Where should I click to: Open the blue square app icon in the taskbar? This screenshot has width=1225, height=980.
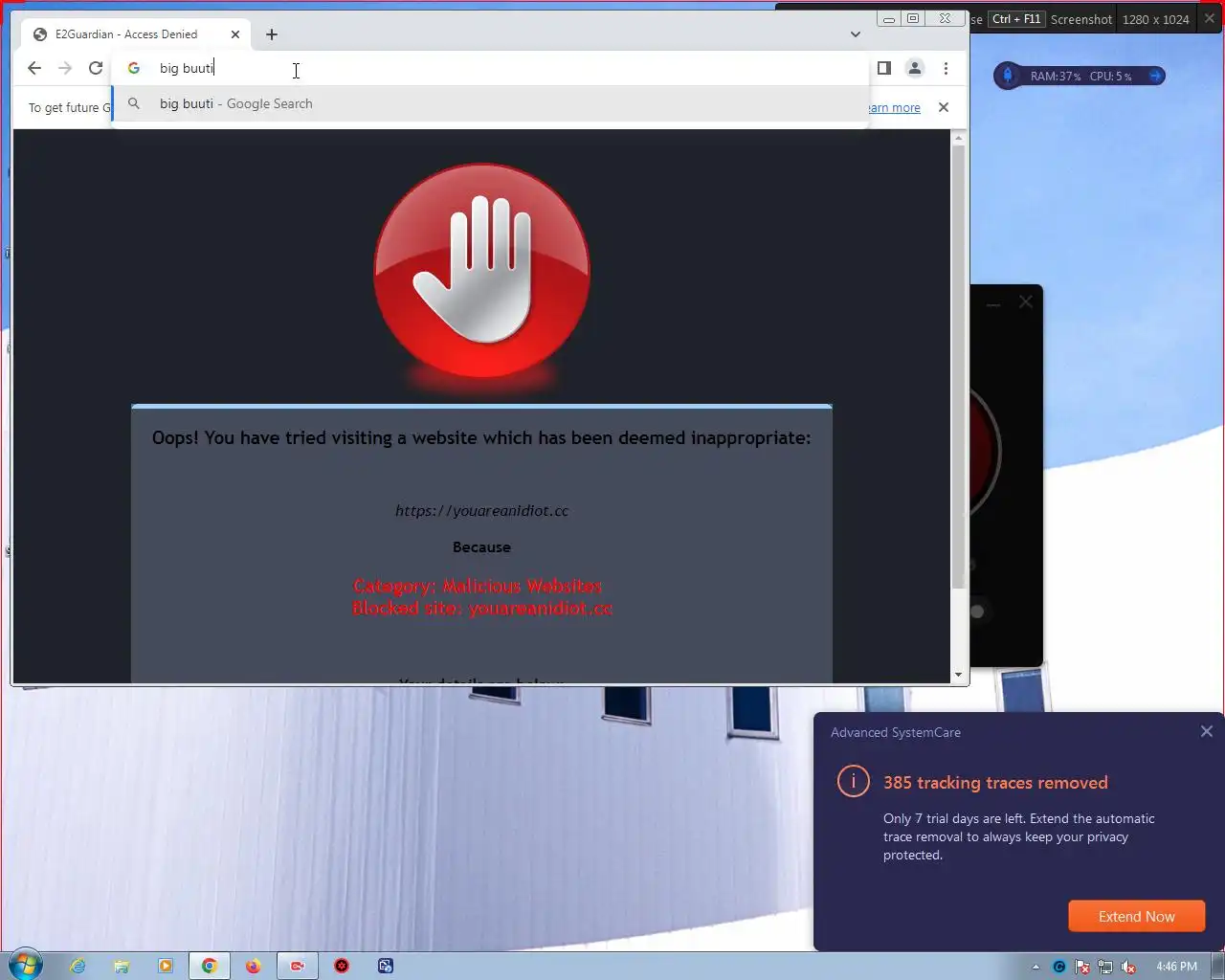click(x=386, y=966)
